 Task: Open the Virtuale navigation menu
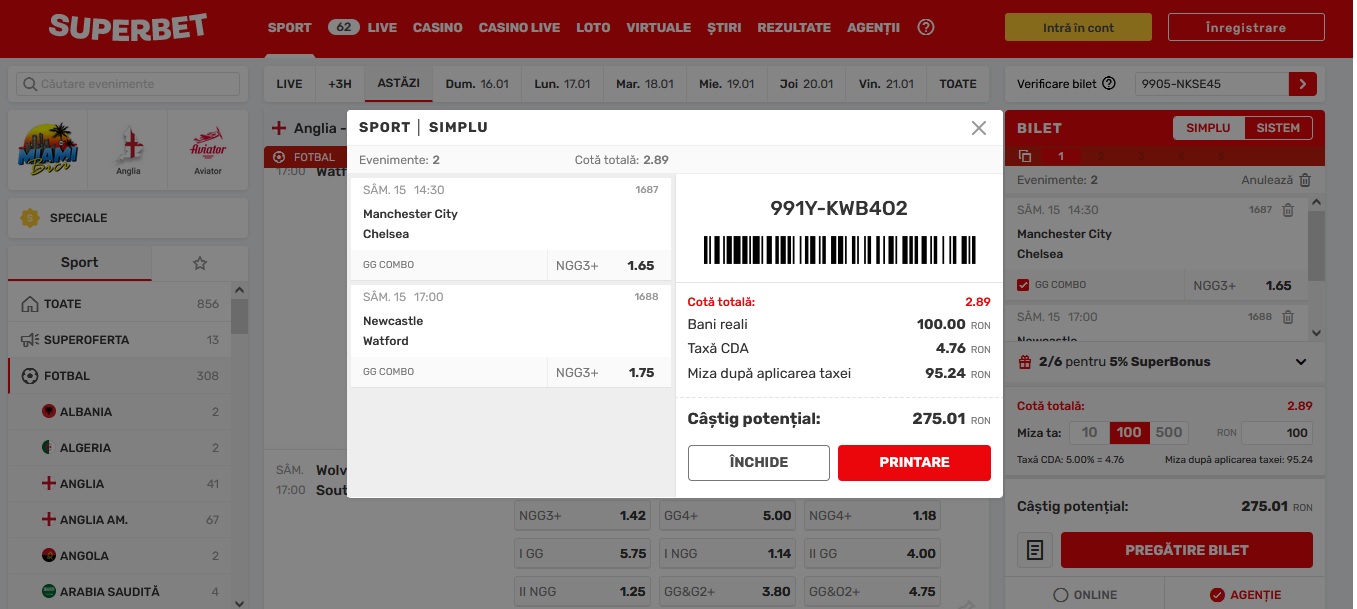click(x=658, y=28)
